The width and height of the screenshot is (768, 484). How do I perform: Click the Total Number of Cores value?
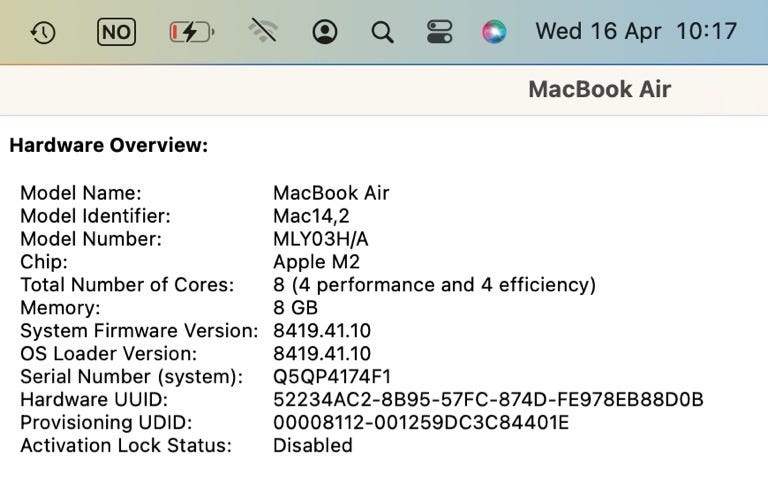[434, 285]
